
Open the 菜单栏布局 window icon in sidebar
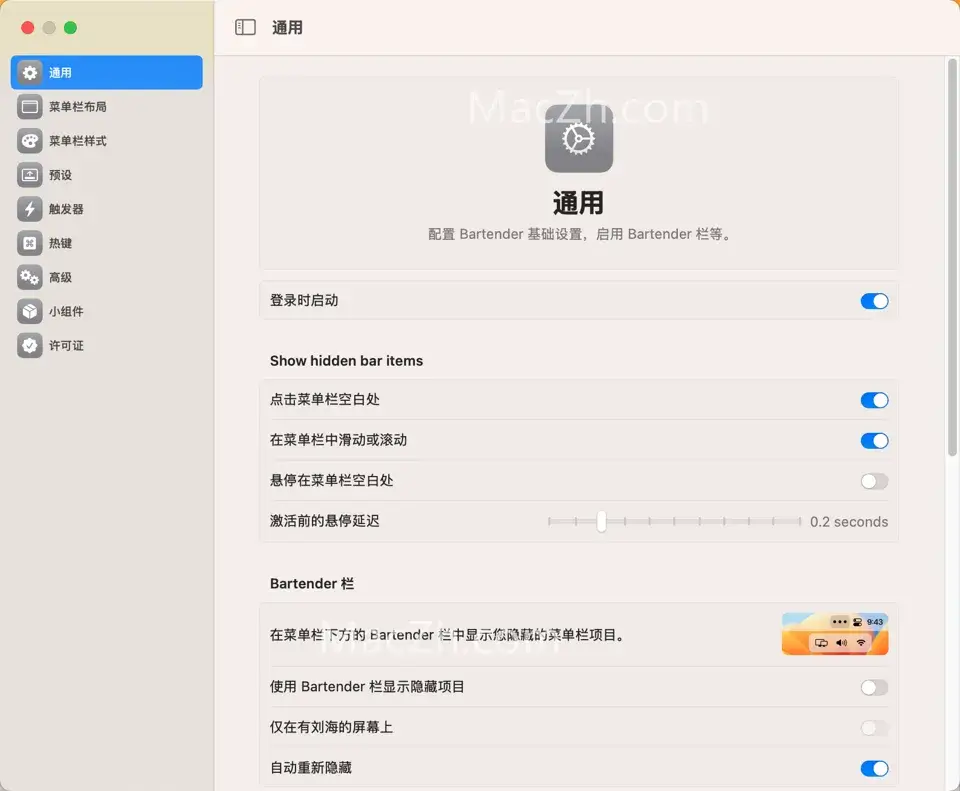click(x=29, y=107)
